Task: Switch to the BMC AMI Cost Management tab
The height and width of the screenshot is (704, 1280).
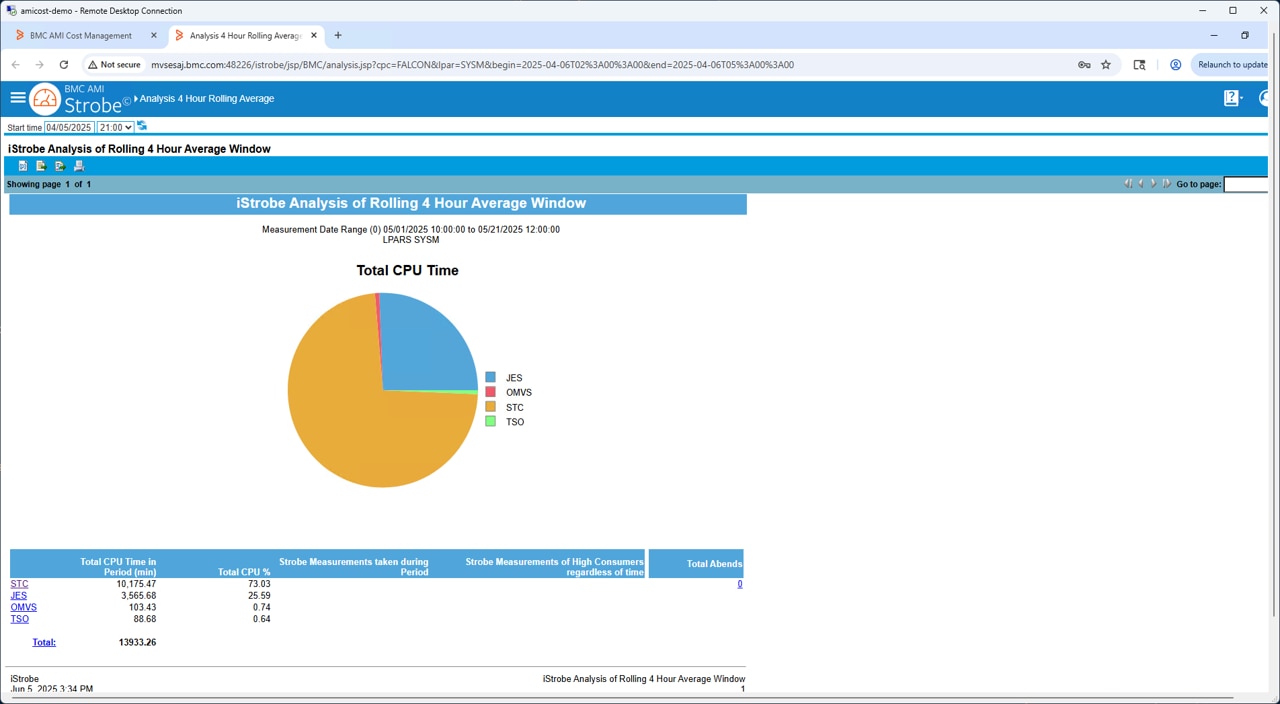Action: (82, 35)
